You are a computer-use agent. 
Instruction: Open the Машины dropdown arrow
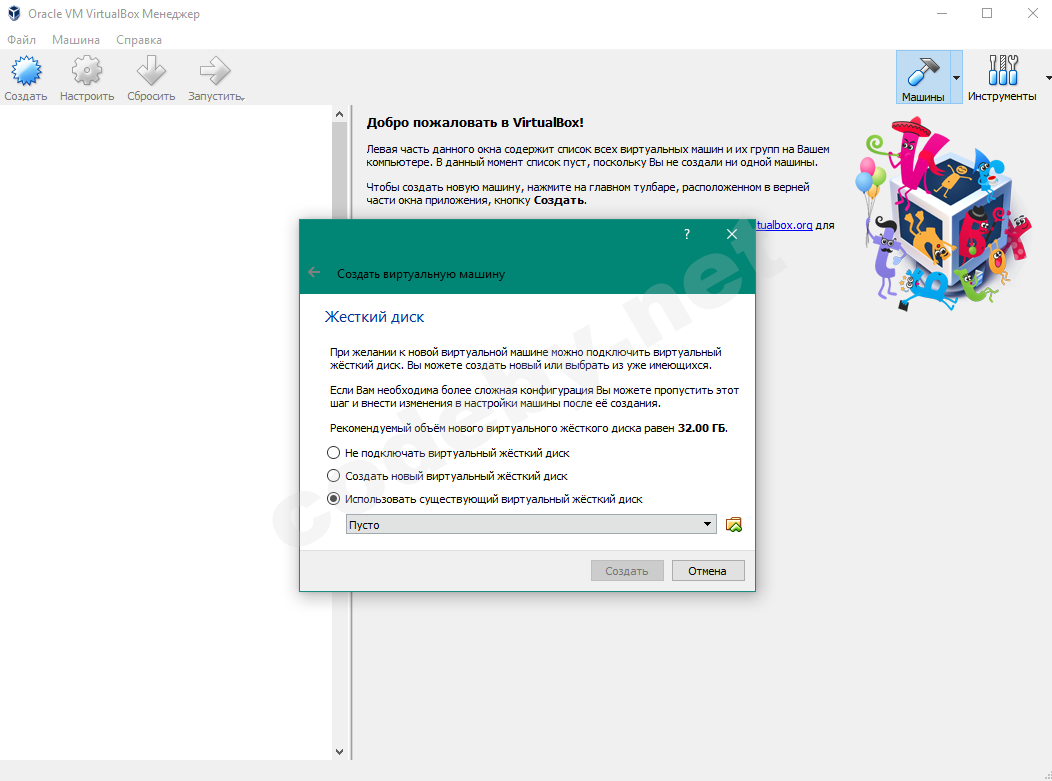click(957, 78)
